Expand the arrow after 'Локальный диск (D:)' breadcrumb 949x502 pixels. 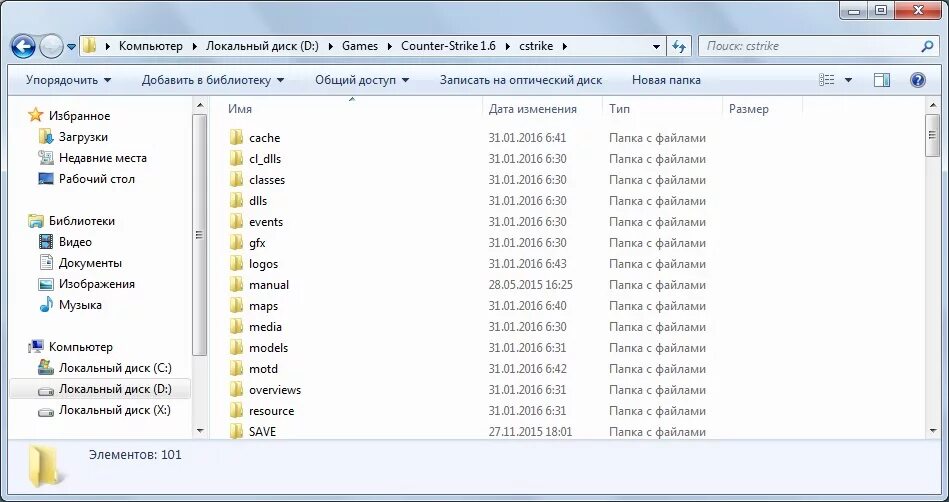click(x=331, y=46)
